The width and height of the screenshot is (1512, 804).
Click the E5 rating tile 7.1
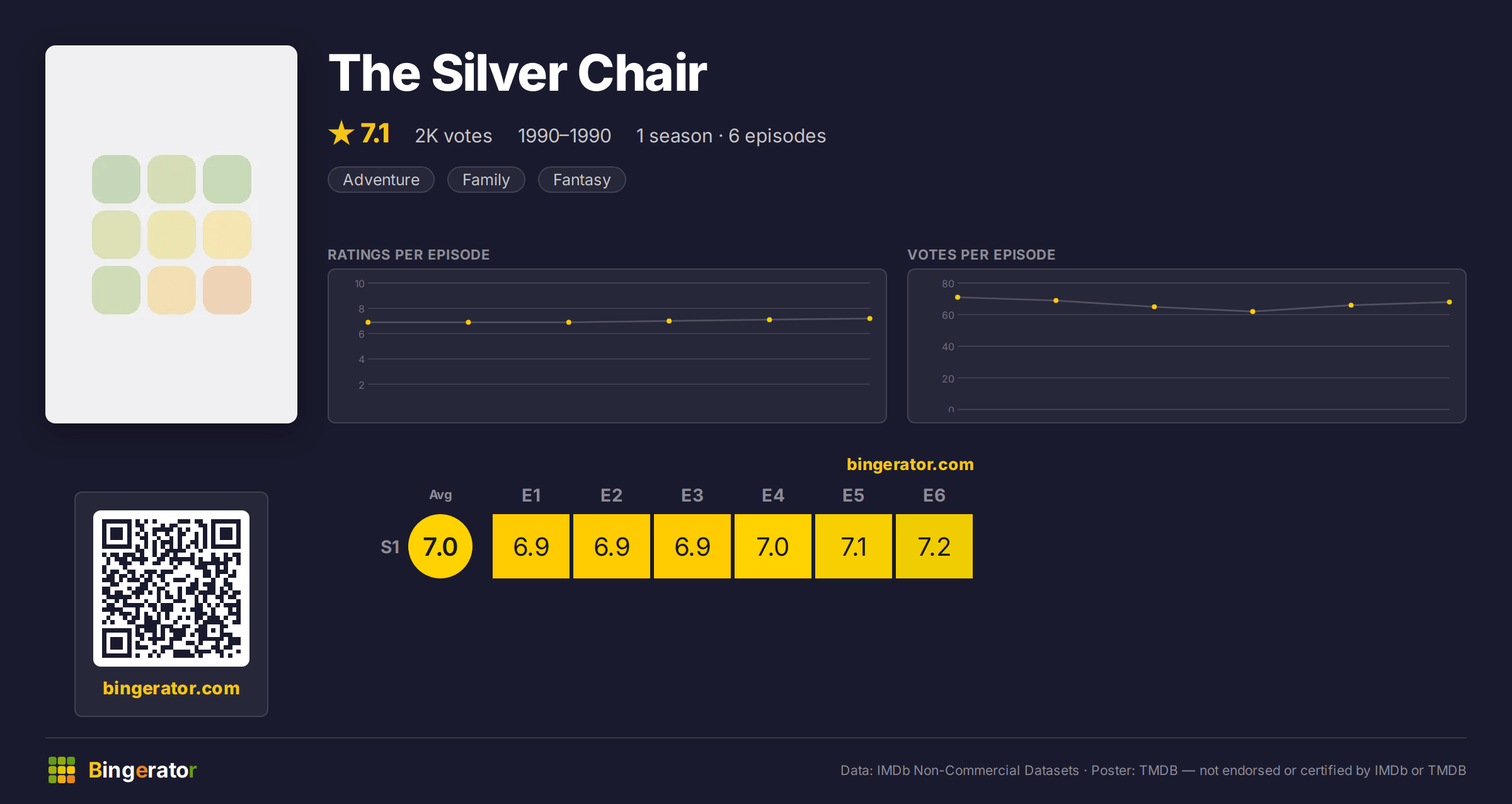[x=854, y=546]
